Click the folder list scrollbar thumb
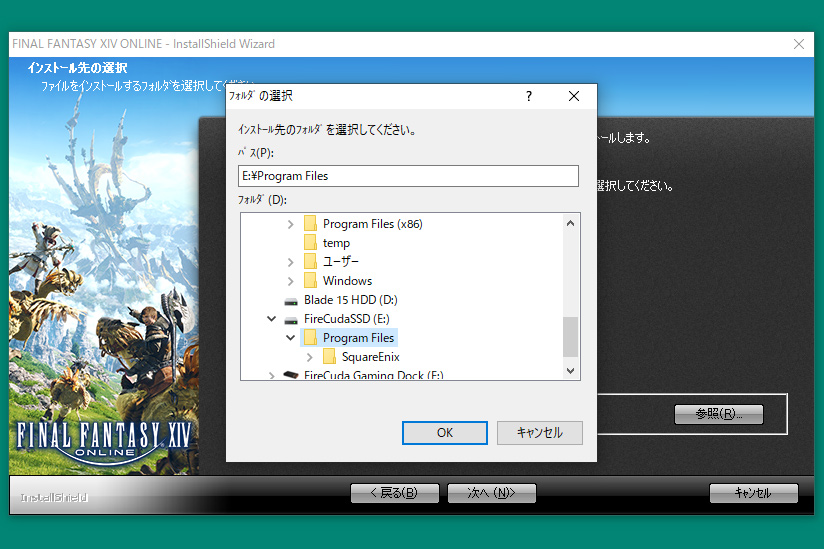 pyautogui.click(x=570, y=336)
